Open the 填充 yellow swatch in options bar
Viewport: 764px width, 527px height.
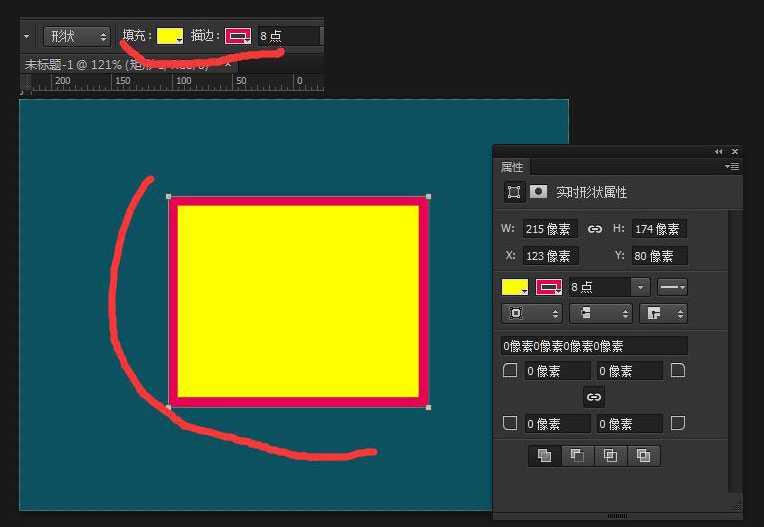pos(170,37)
